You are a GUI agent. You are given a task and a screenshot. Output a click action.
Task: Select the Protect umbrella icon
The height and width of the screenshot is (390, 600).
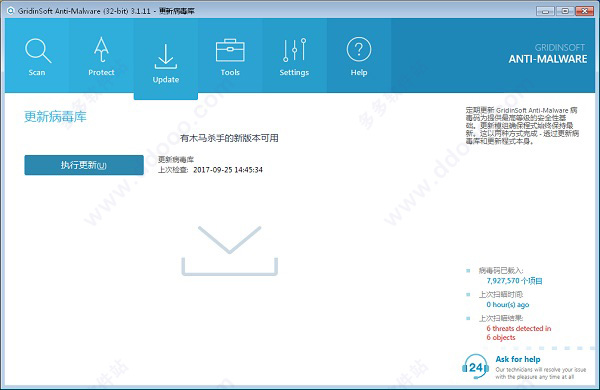101,49
